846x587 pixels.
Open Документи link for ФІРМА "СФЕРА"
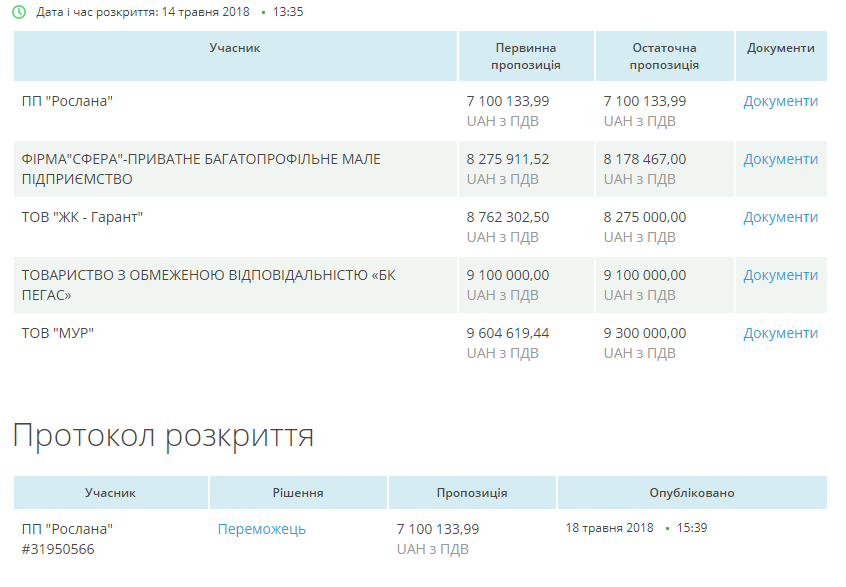(x=780, y=159)
